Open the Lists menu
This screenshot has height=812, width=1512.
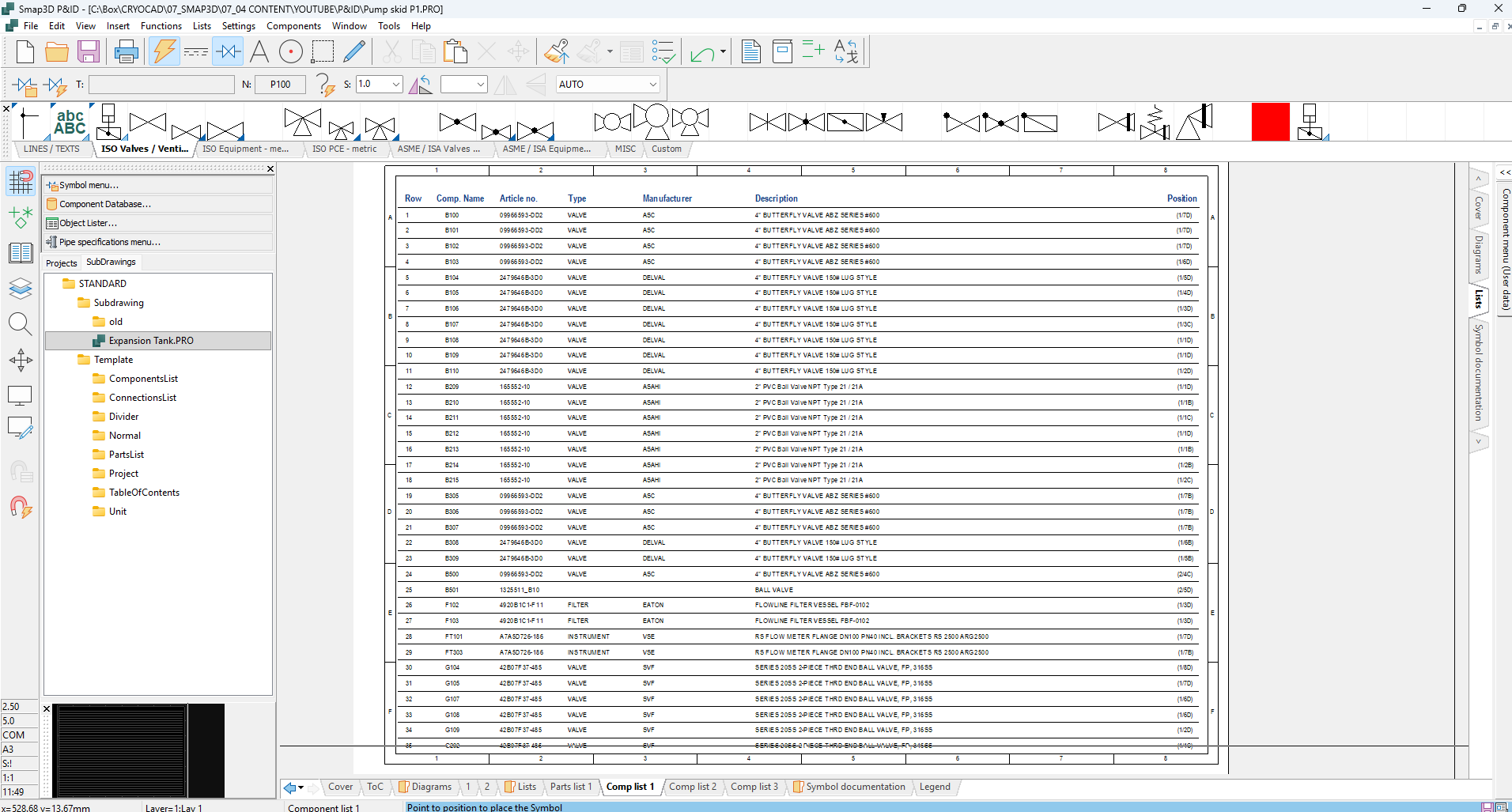pos(202,26)
